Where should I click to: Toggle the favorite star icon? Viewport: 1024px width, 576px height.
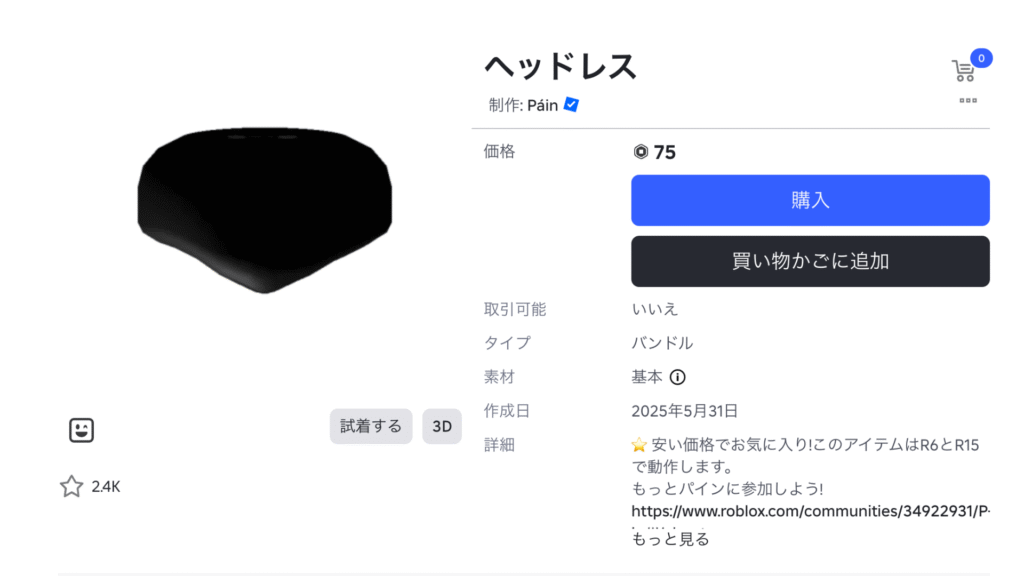(x=71, y=487)
